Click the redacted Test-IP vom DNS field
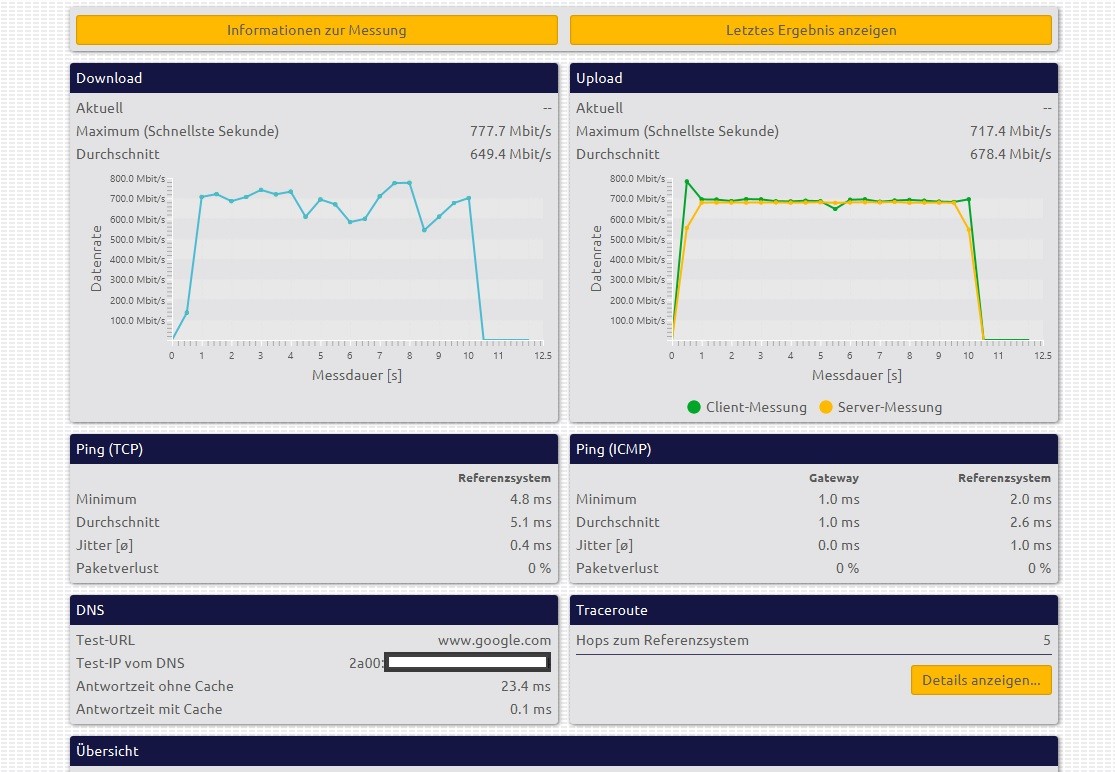The image size is (1115, 772). click(467, 663)
